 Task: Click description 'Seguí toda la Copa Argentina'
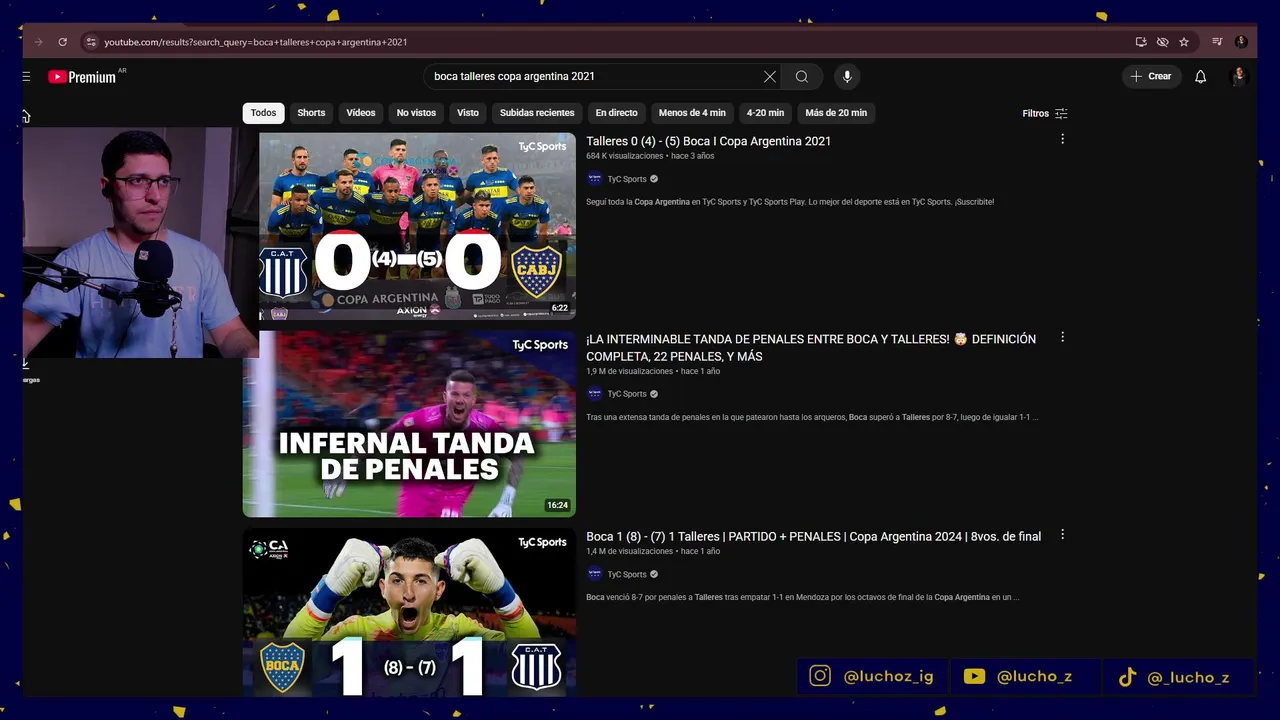[x=790, y=202]
